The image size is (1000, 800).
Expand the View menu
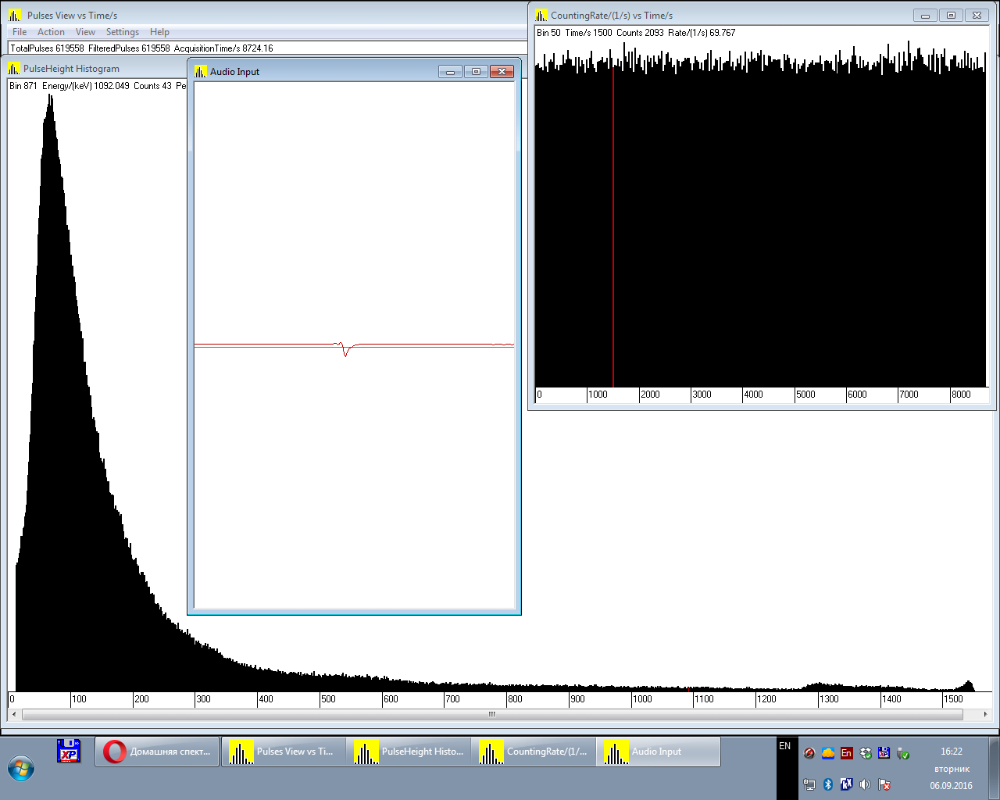pyautogui.click(x=85, y=32)
